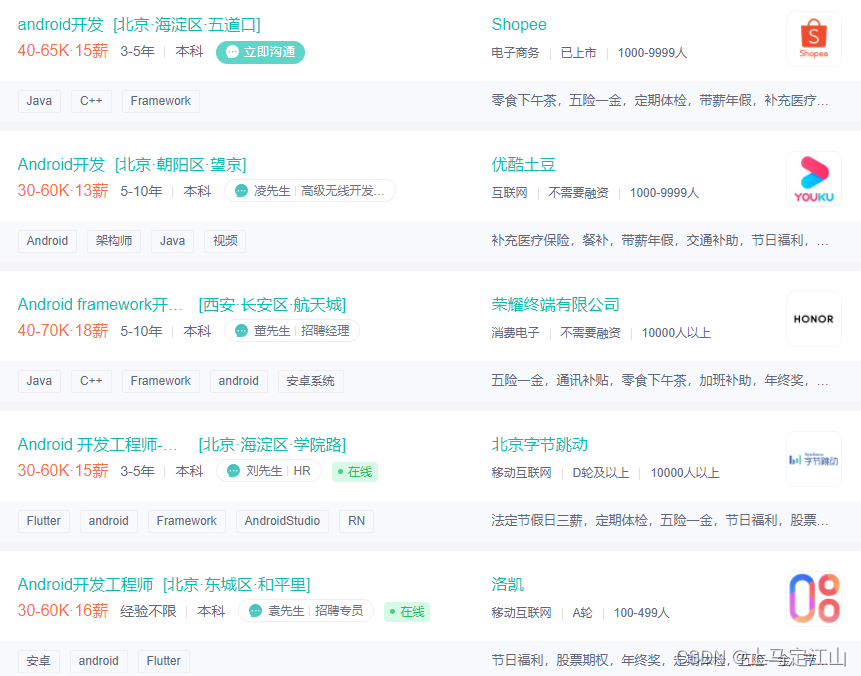Image resolution: width=861 pixels, height=676 pixels.
Task: Click the C++ tag in Honor job
Action: 91,381
